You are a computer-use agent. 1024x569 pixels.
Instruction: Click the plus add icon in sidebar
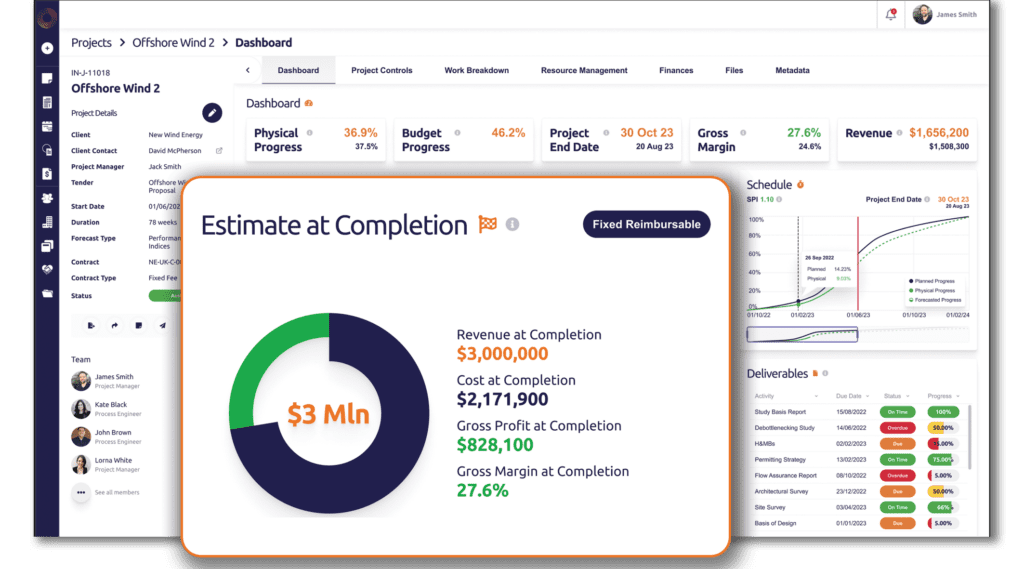(x=47, y=48)
